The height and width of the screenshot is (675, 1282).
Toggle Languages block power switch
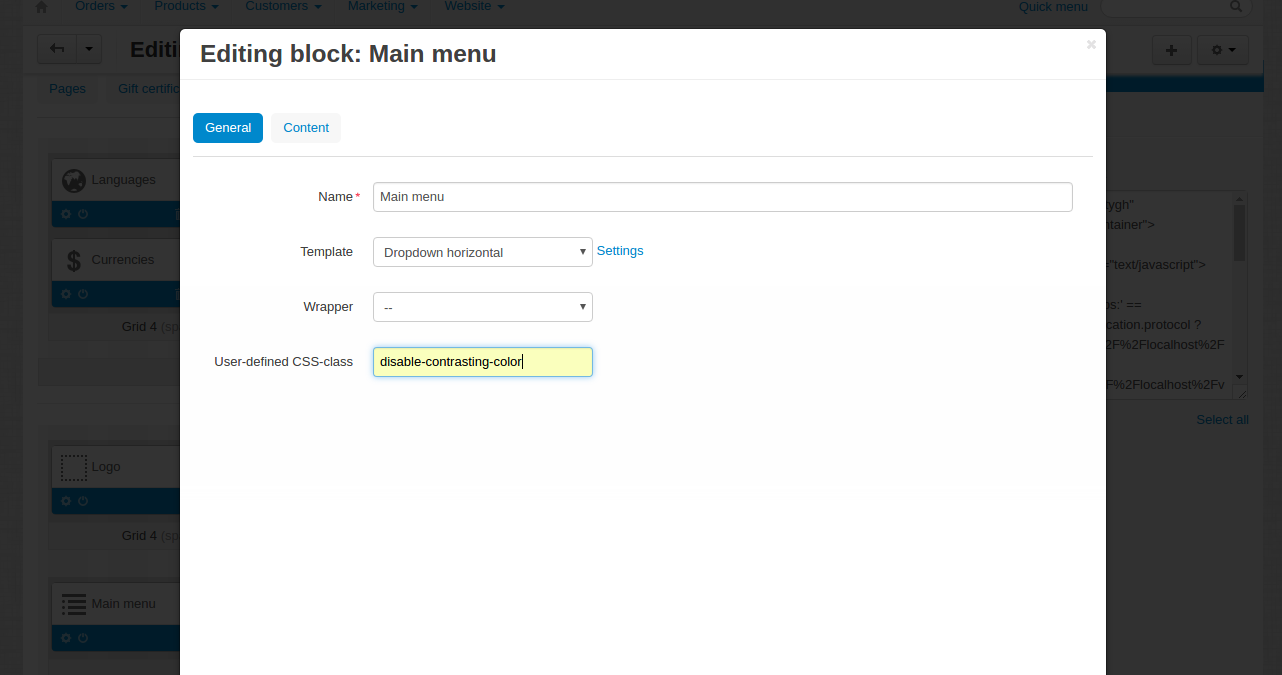tap(83, 213)
